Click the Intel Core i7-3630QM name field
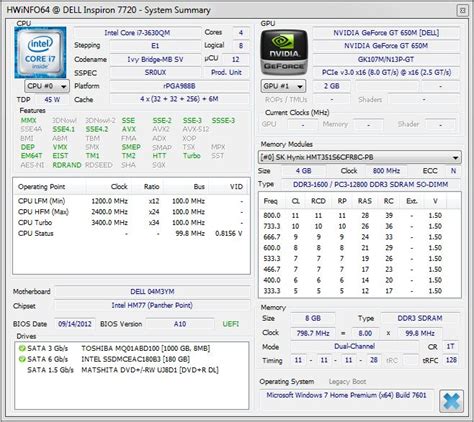Viewport: 474px width, 422px height. point(137,33)
